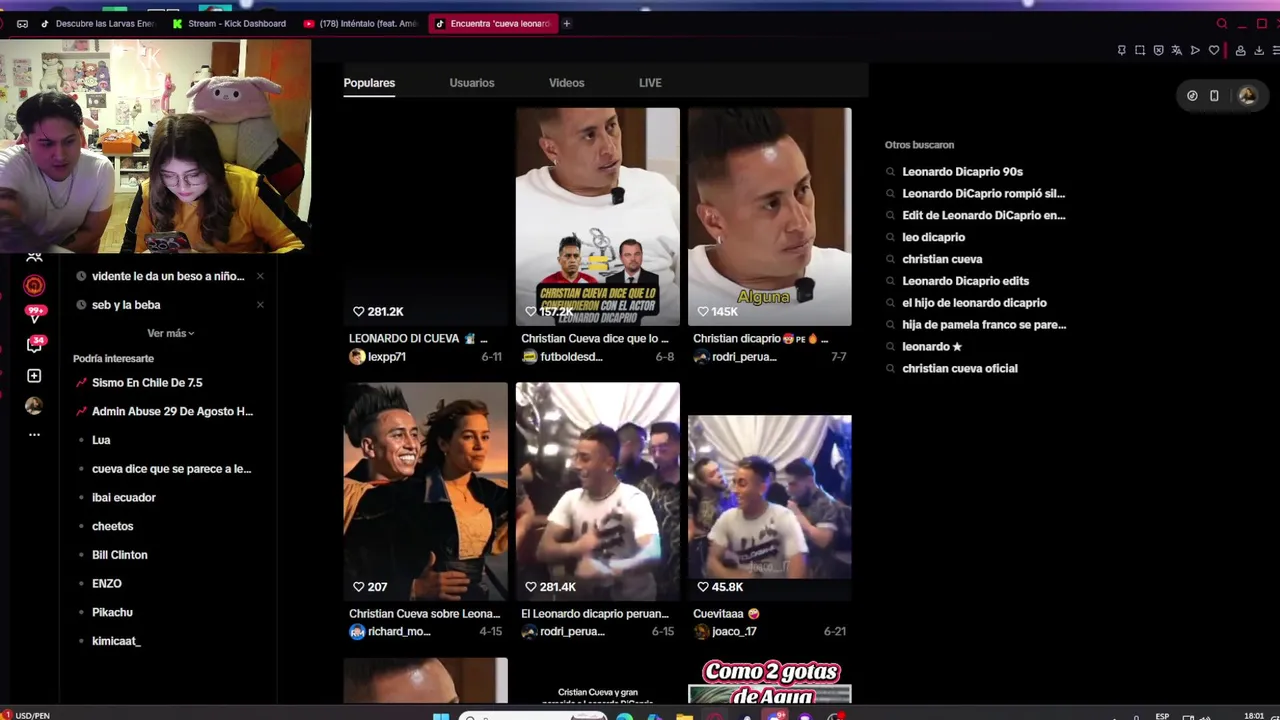
Task: Switch to the Populares tab
Action: point(369,83)
